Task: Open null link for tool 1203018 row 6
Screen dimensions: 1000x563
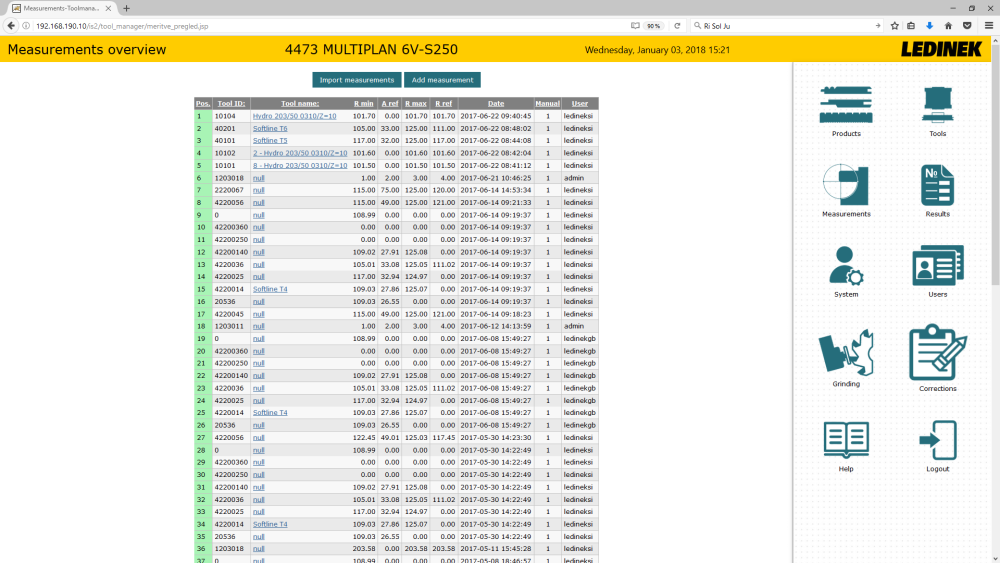Action: coord(258,178)
